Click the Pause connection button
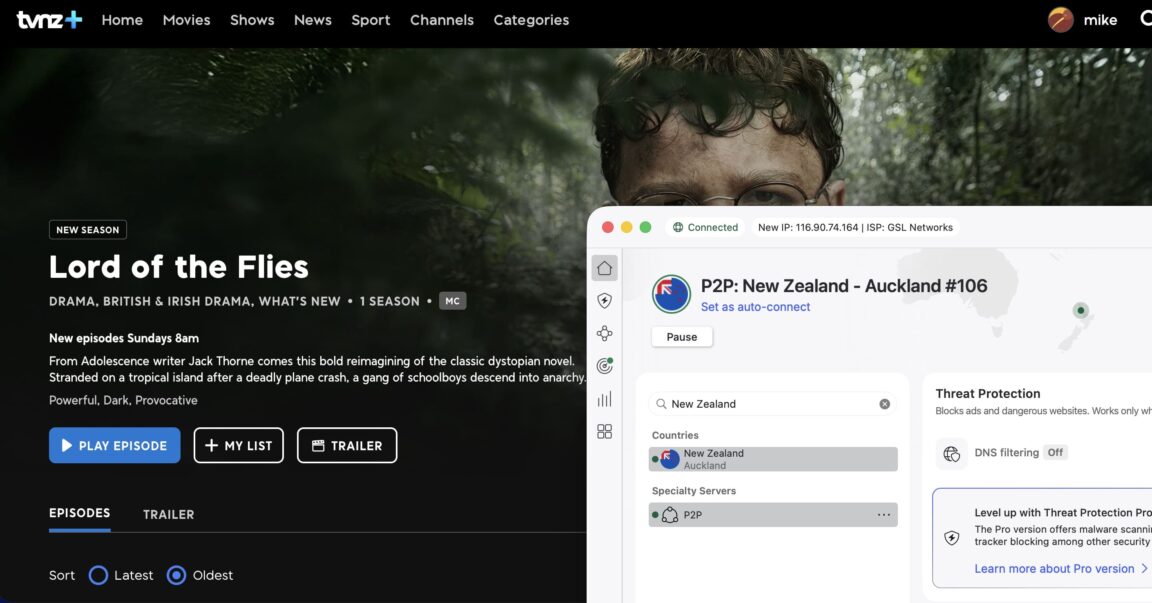 click(681, 336)
